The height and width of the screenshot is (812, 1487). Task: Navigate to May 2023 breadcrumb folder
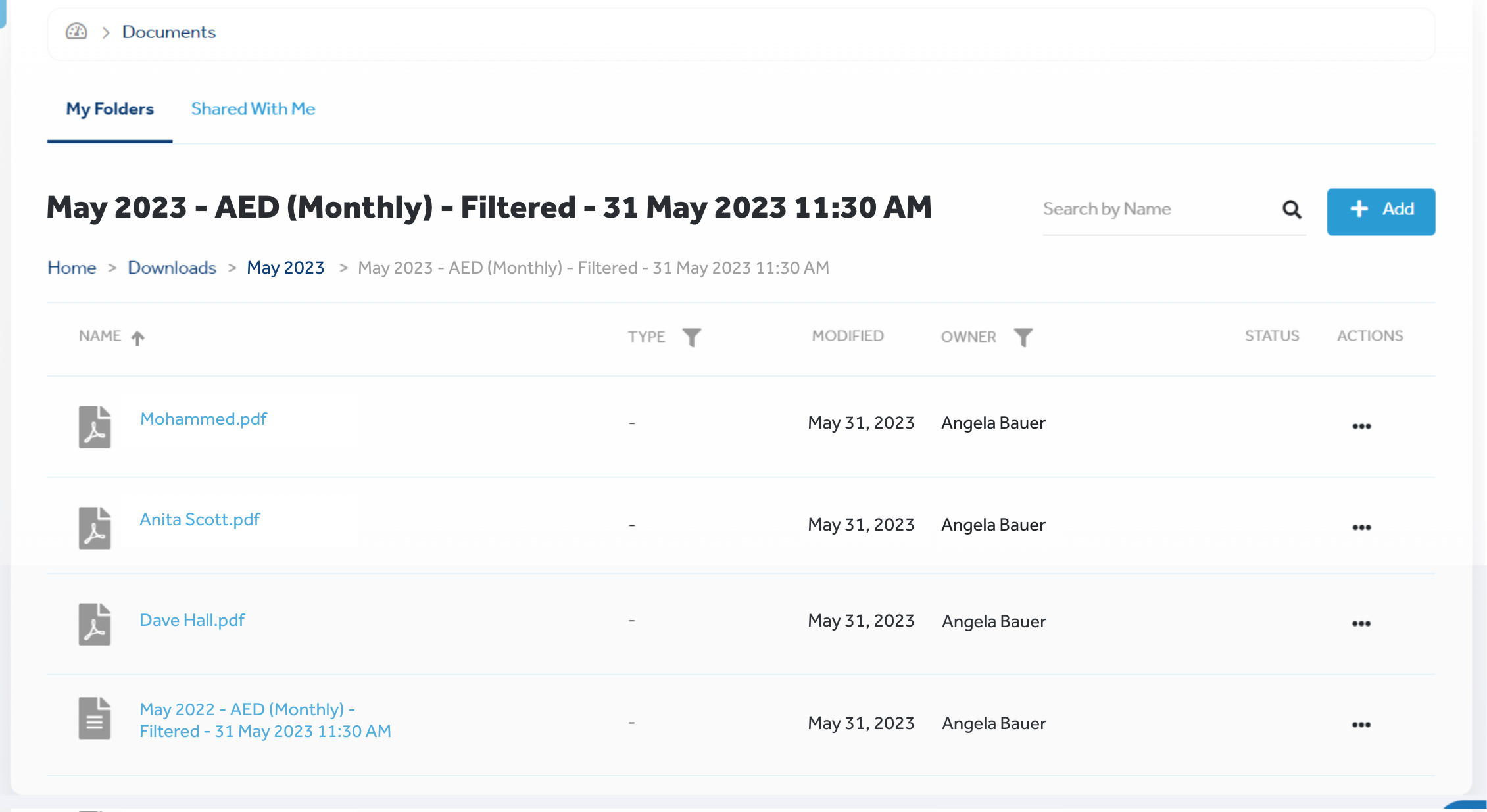pyautogui.click(x=285, y=268)
